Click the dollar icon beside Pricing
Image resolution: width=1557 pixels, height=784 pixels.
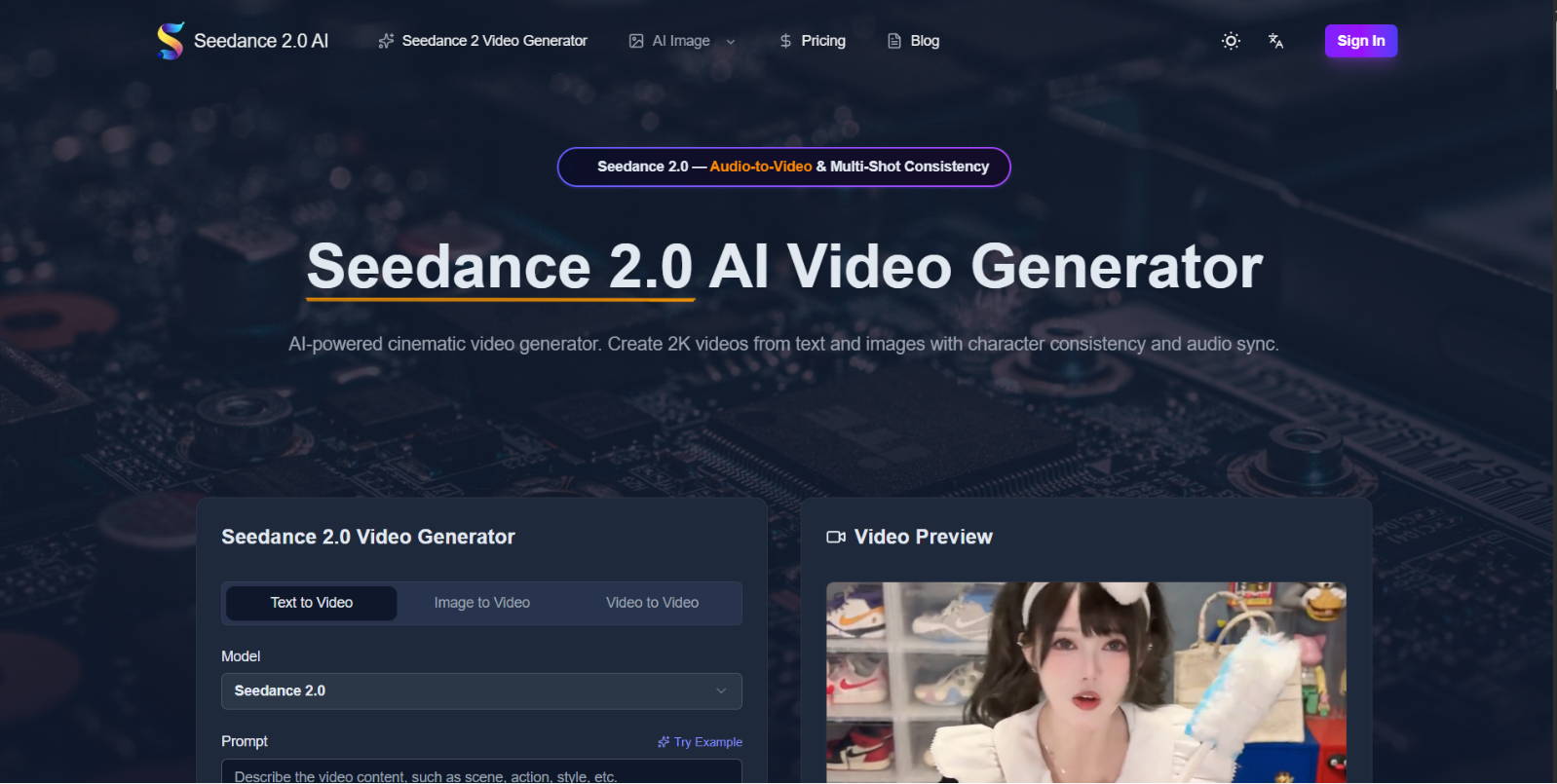(785, 41)
